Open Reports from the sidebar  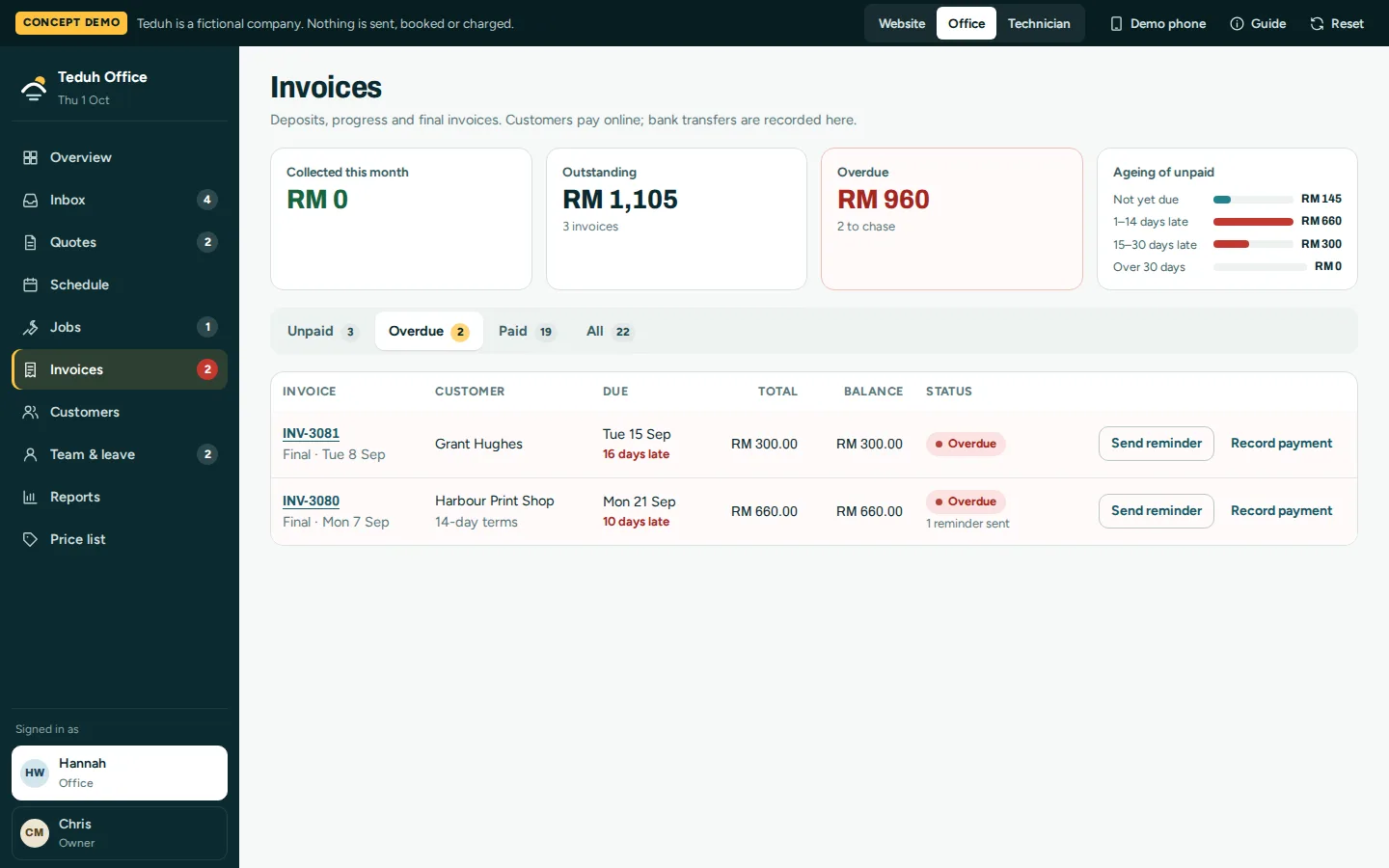tap(120, 497)
